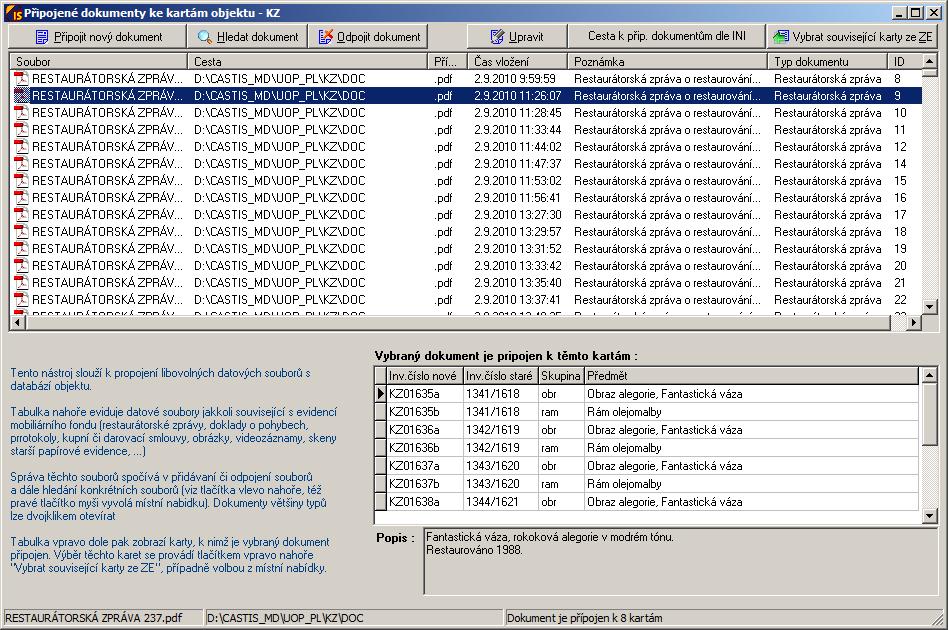The height and width of the screenshot is (630, 948).
Task: Sort by the Cesta column header
Action: 307,61
